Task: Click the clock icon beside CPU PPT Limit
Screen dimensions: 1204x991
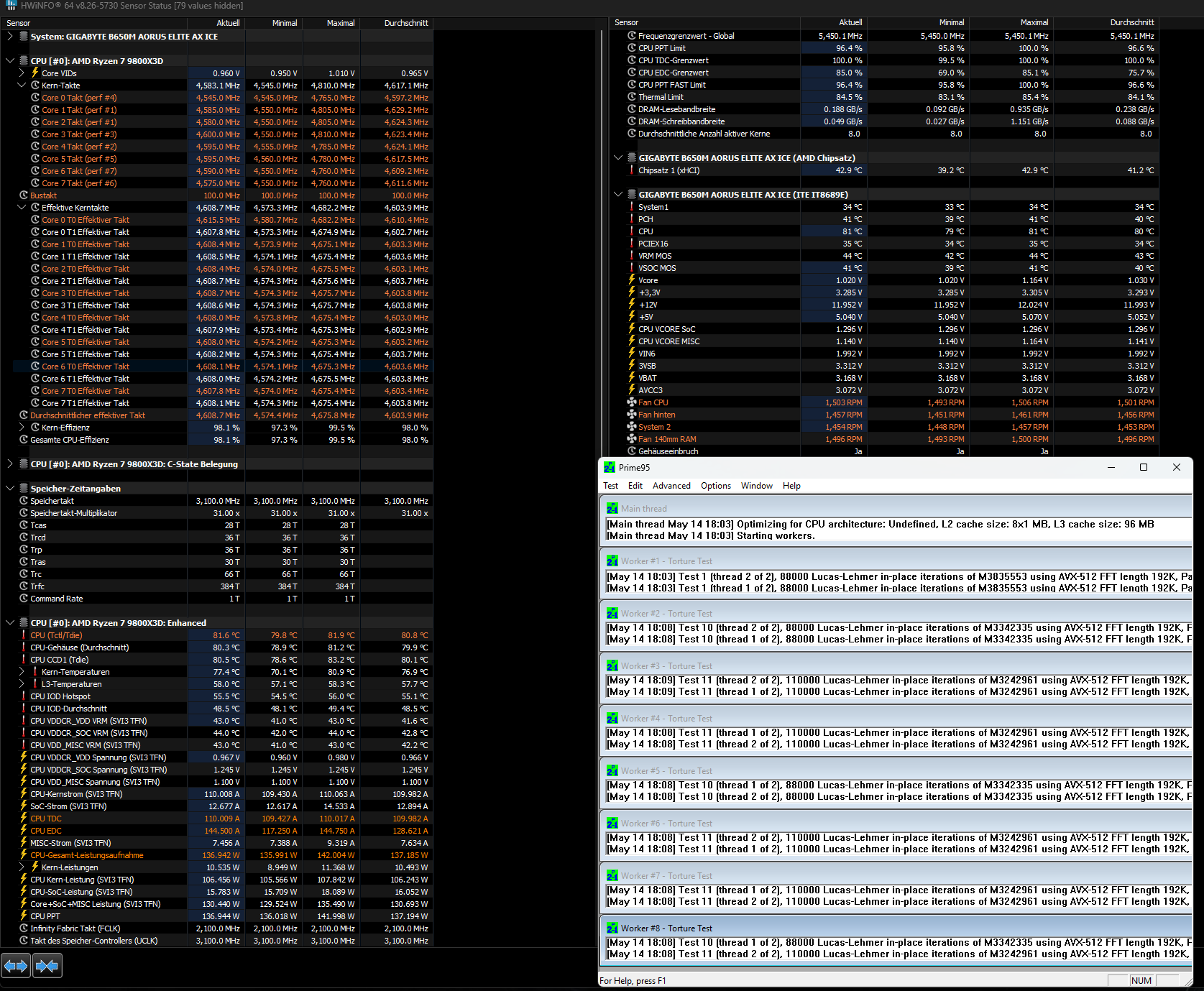Action: tap(632, 48)
